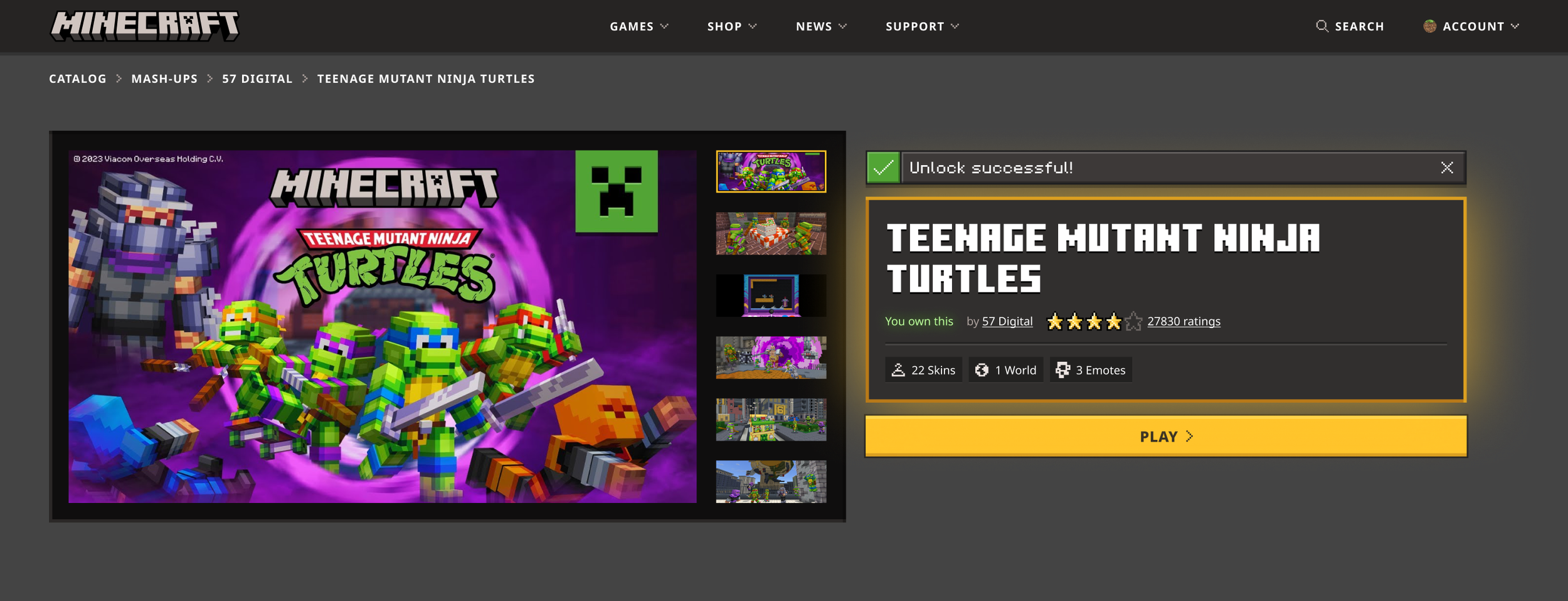The width and height of the screenshot is (1568, 601).
Task: Click the 1 World tag
Action: point(1006,370)
